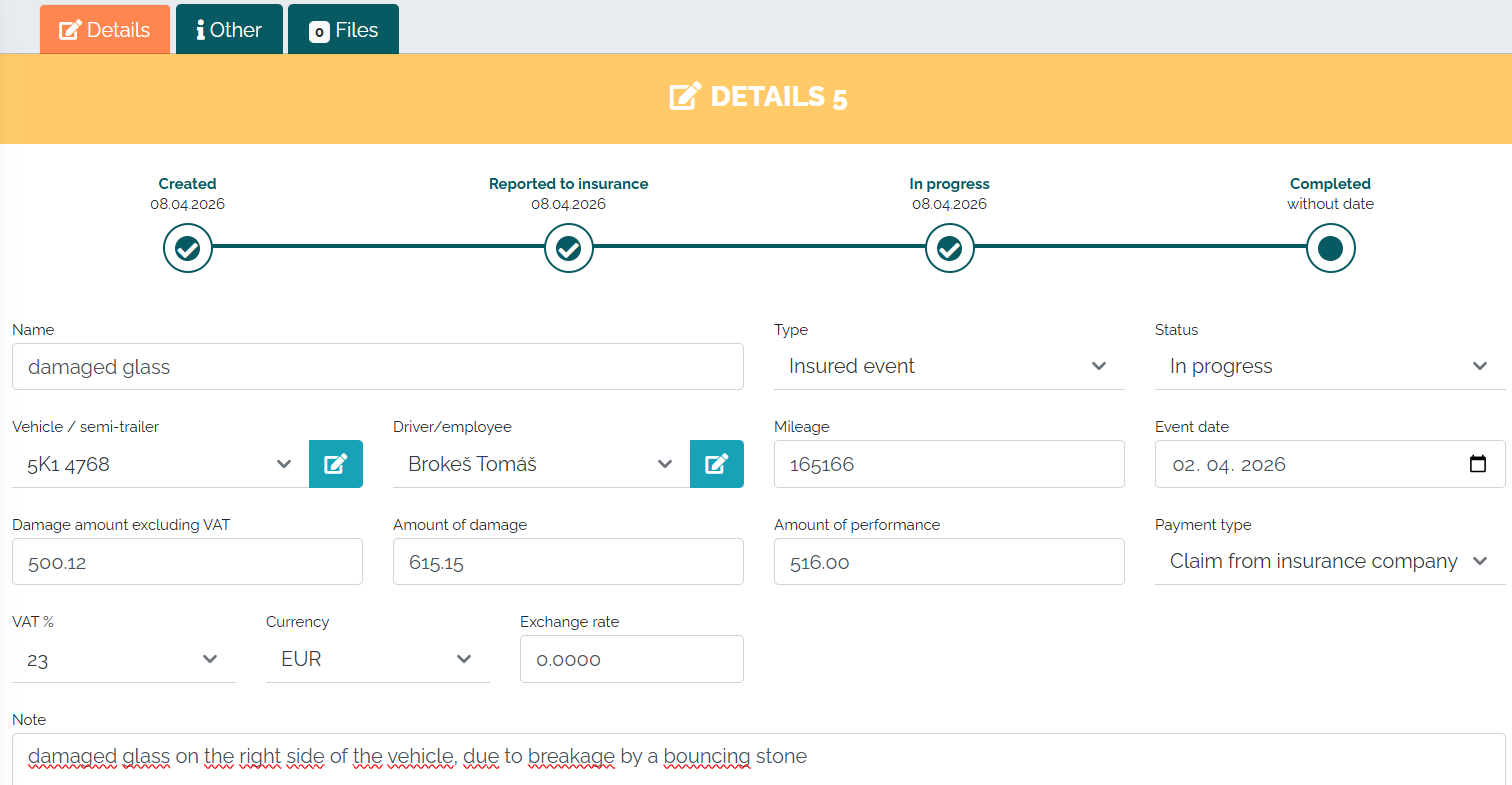Image resolution: width=1512 pixels, height=785 pixels.
Task: Open the VAT % dropdown
Action: click(124, 659)
